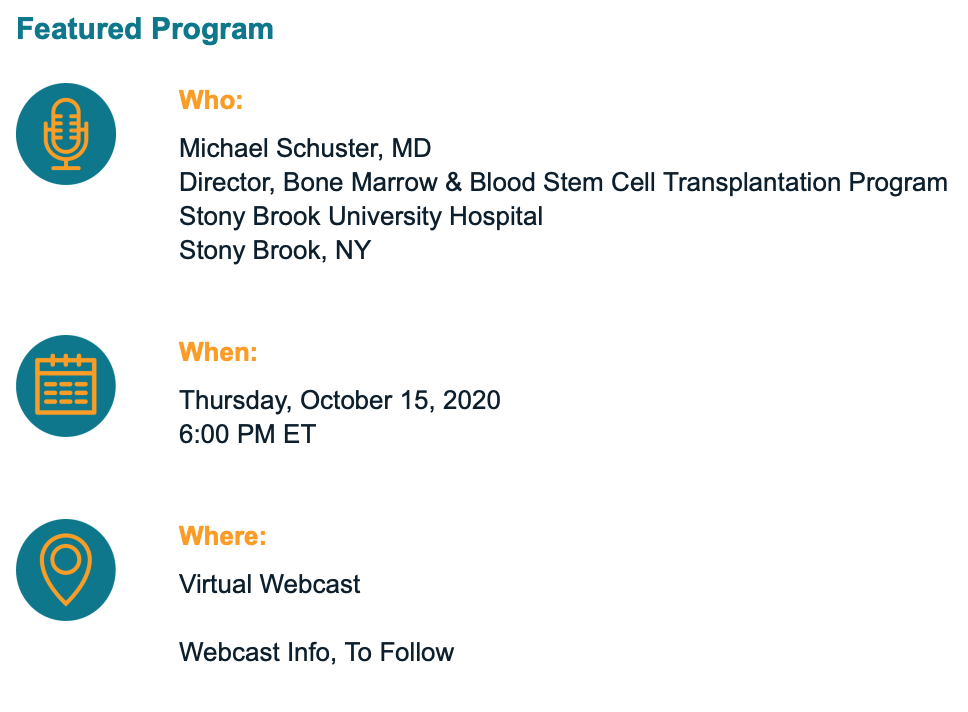This screenshot has width=968, height=712.
Task: Click the orange Who: label
Action: click(x=211, y=100)
